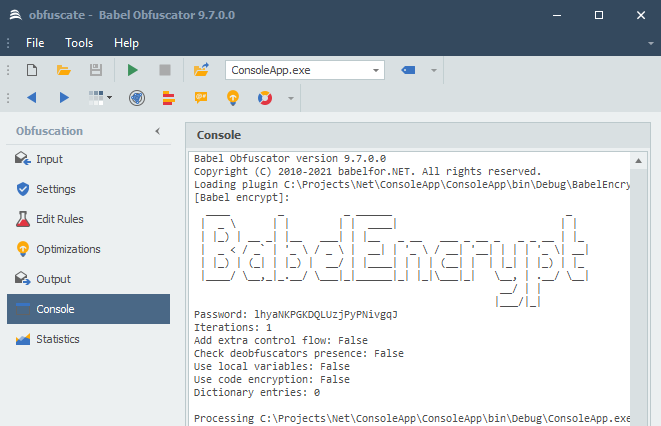The width and height of the screenshot is (661, 426).
Task: Expand second toolbar overflow arrow
Action: (x=291, y=99)
